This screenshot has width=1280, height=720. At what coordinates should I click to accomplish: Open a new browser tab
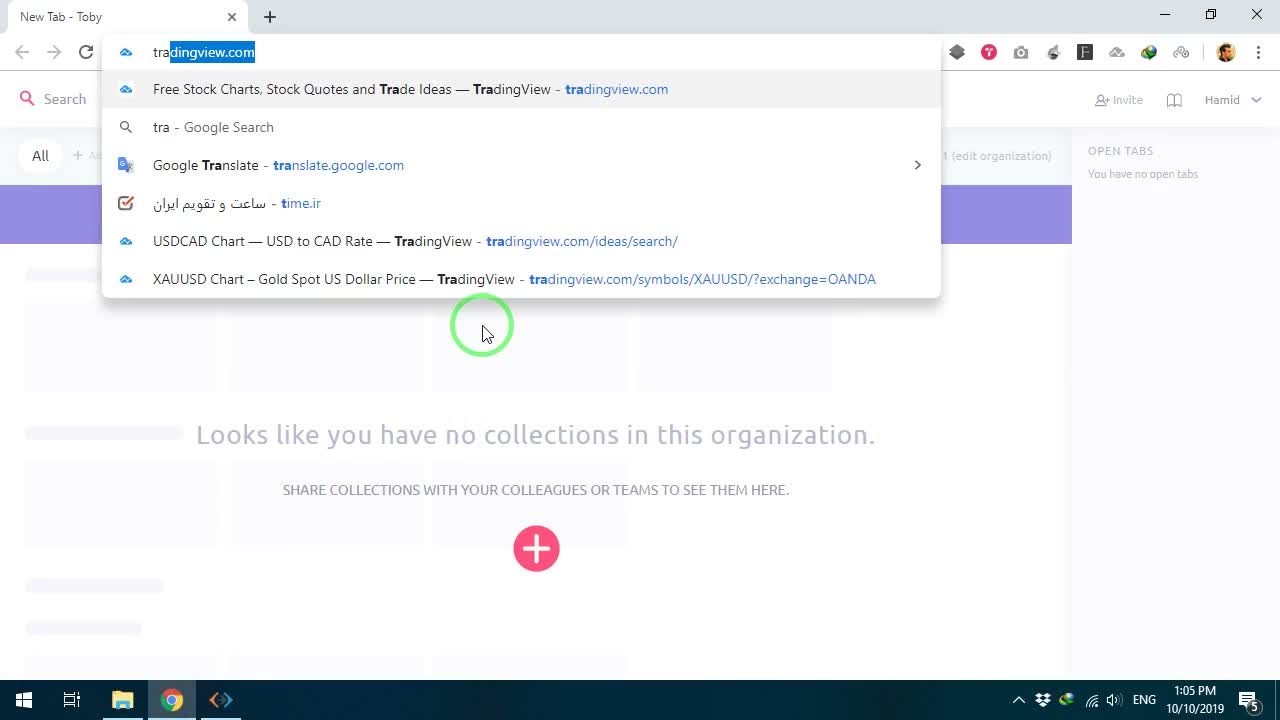[x=270, y=17]
